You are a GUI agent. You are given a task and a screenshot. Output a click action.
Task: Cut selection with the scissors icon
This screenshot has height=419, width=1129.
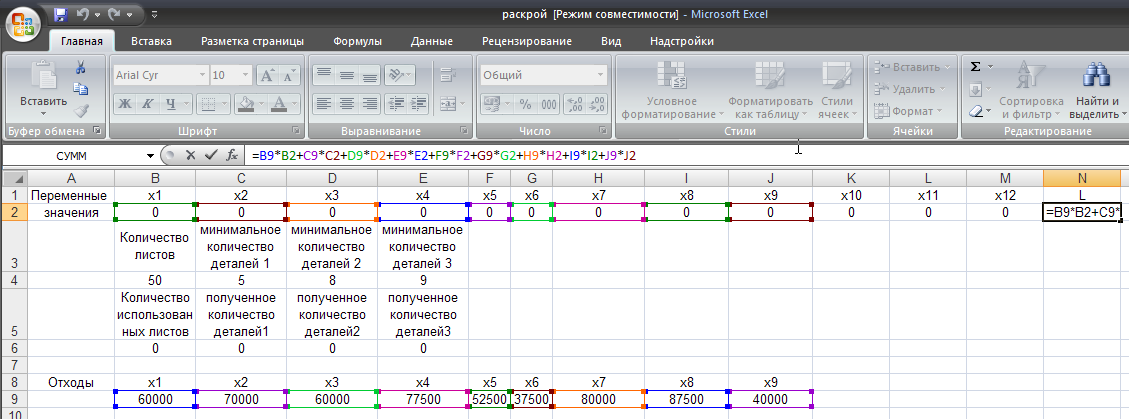click(x=81, y=68)
